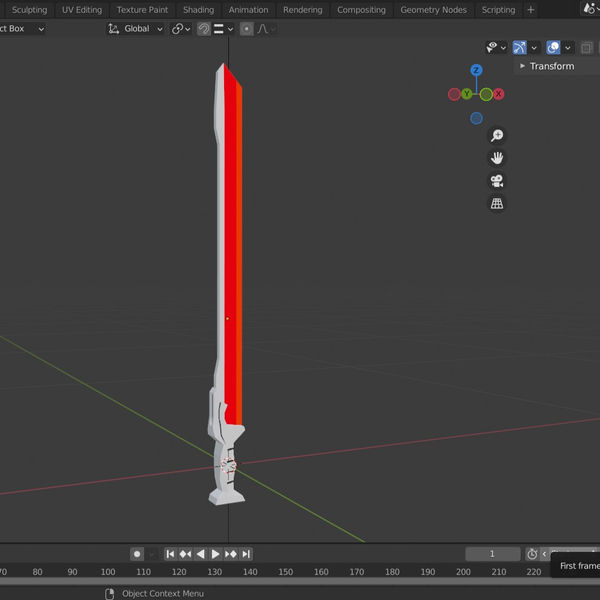Open the auto keyframing options dropdown
The image size is (600, 600).
coord(152,554)
